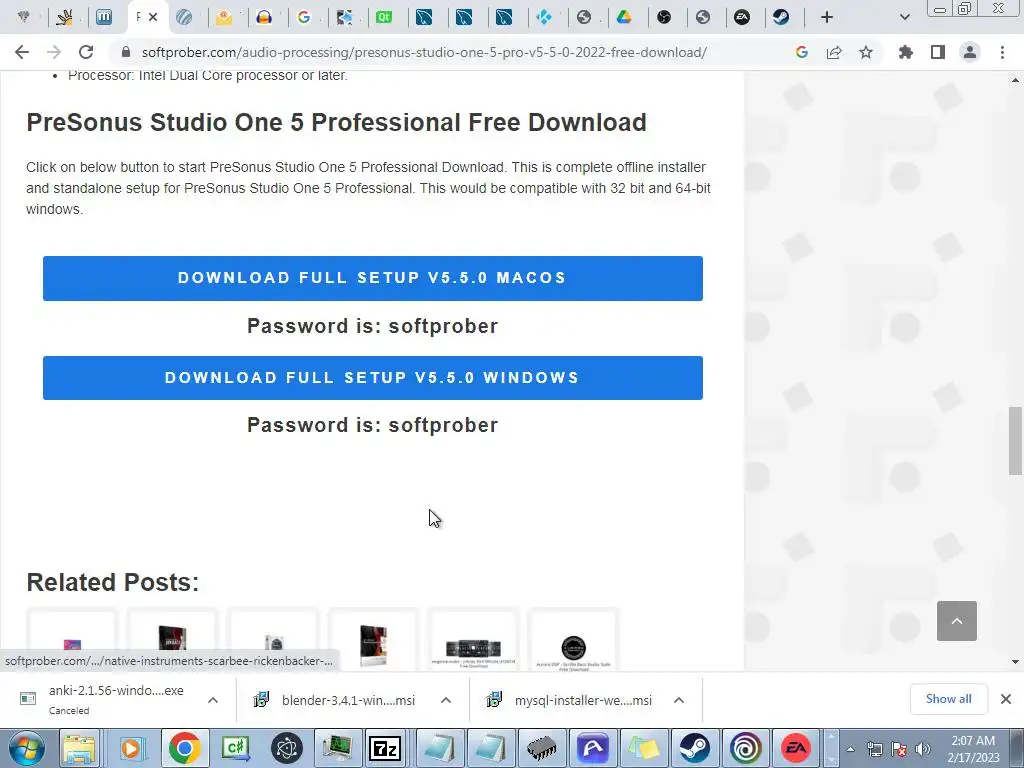Toggle the browser side panel
The image size is (1024, 768).
click(938, 52)
